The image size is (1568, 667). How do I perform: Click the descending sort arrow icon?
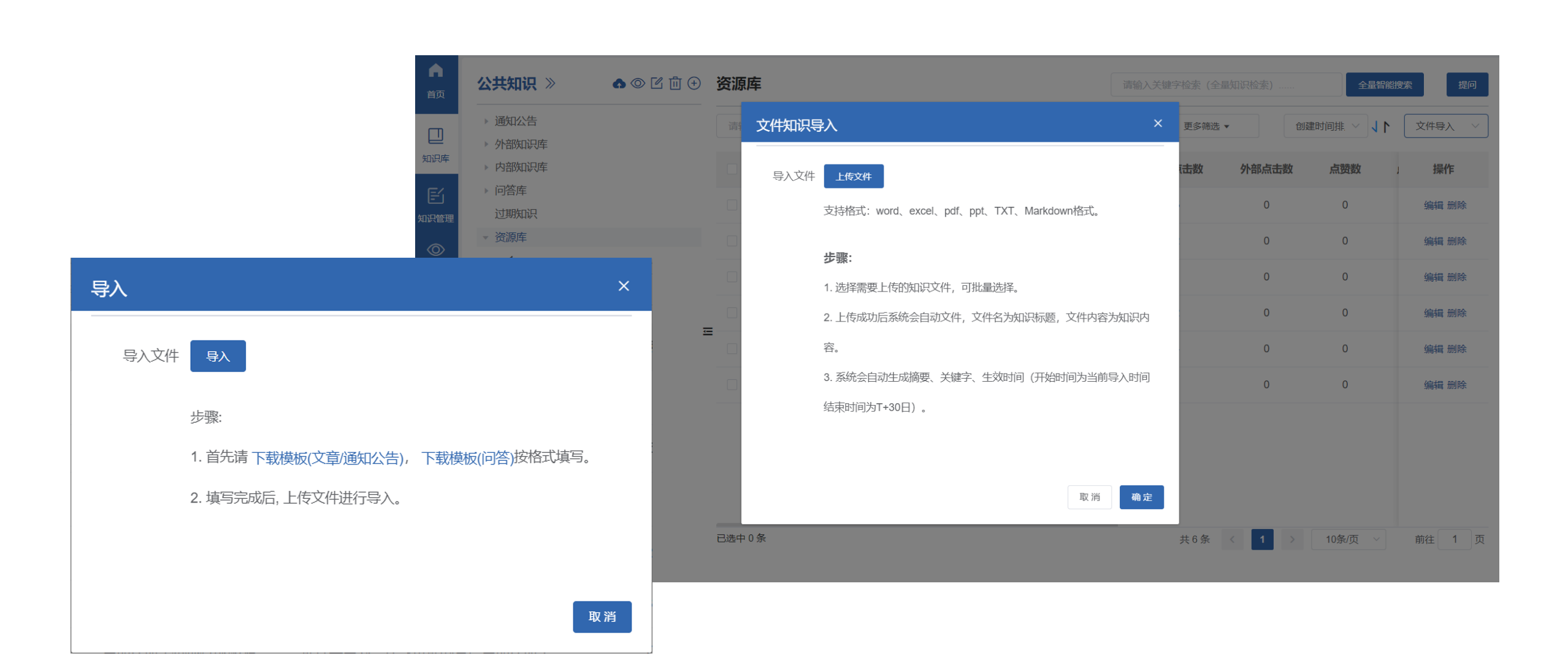tap(1374, 126)
